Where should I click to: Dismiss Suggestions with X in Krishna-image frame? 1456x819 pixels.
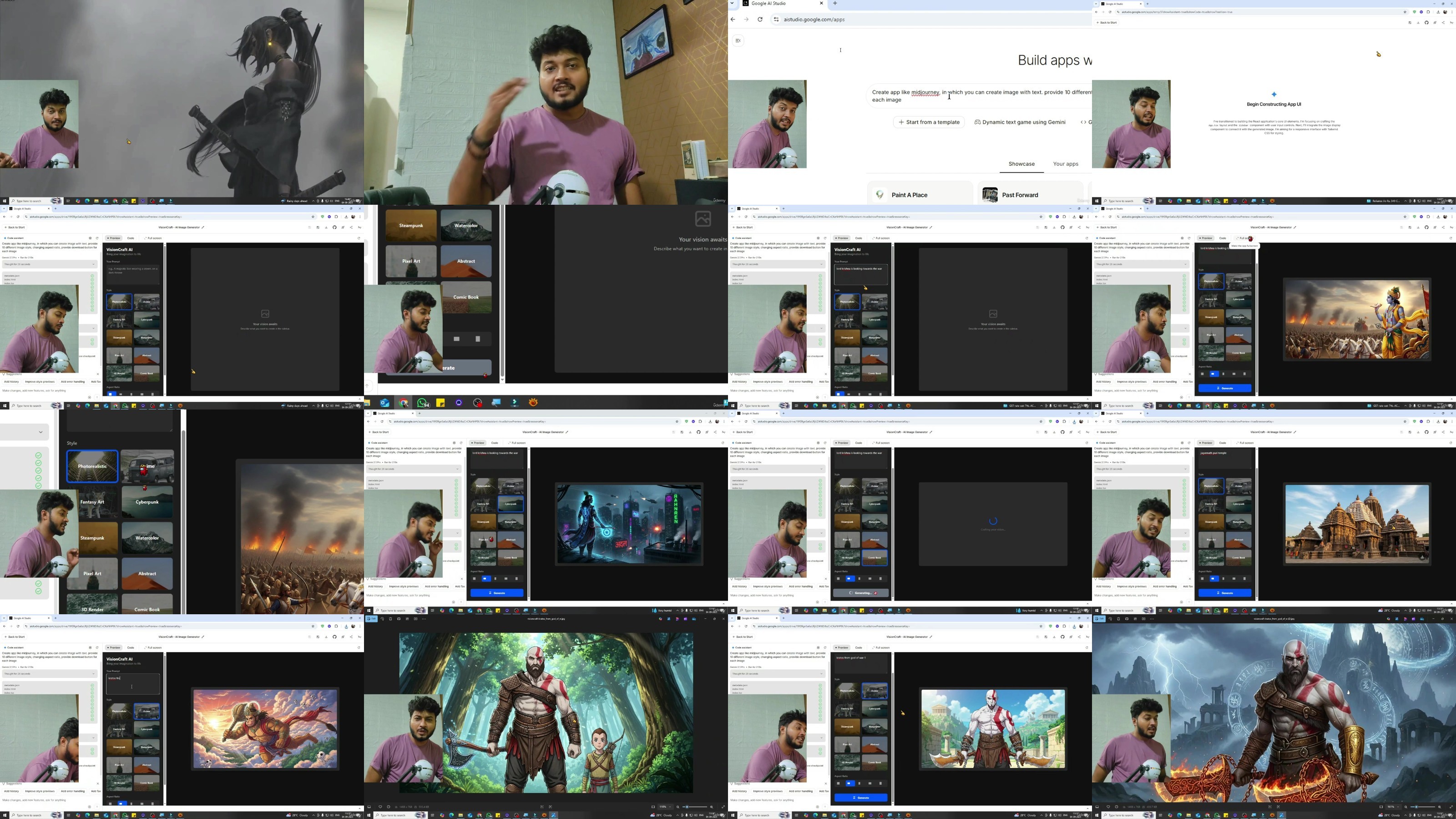[x=1190, y=374]
